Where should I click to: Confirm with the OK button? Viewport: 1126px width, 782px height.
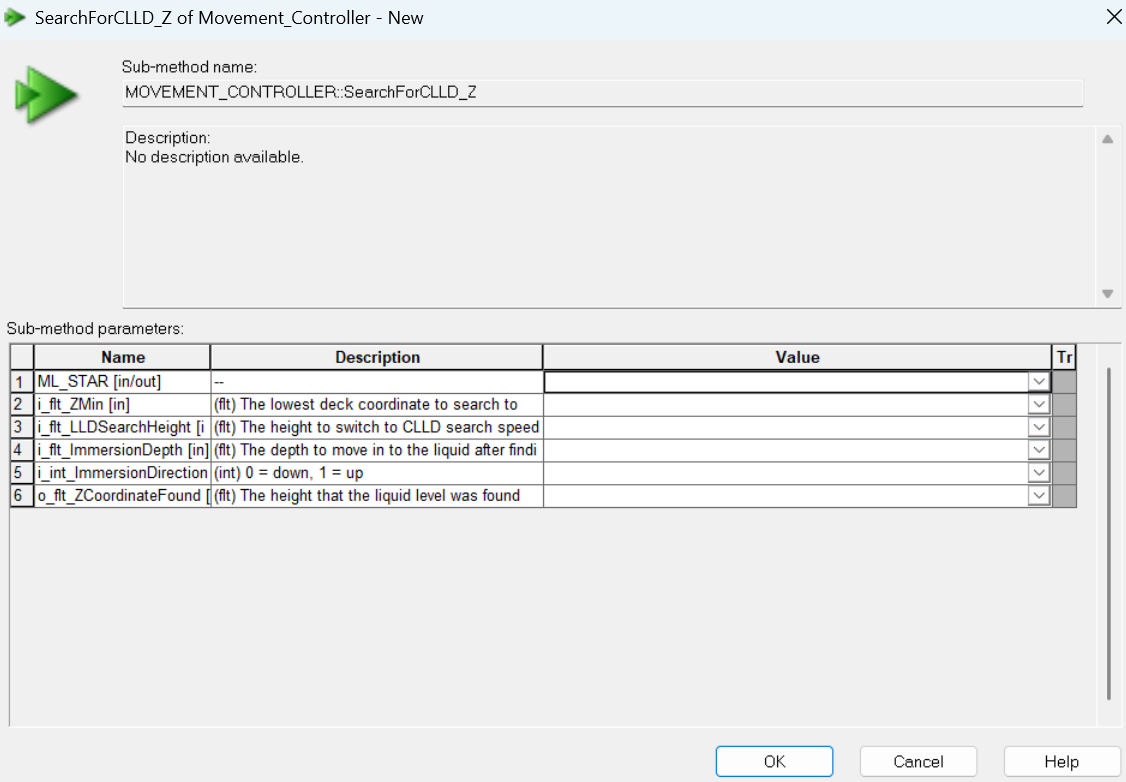pyautogui.click(x=774, y=761)
